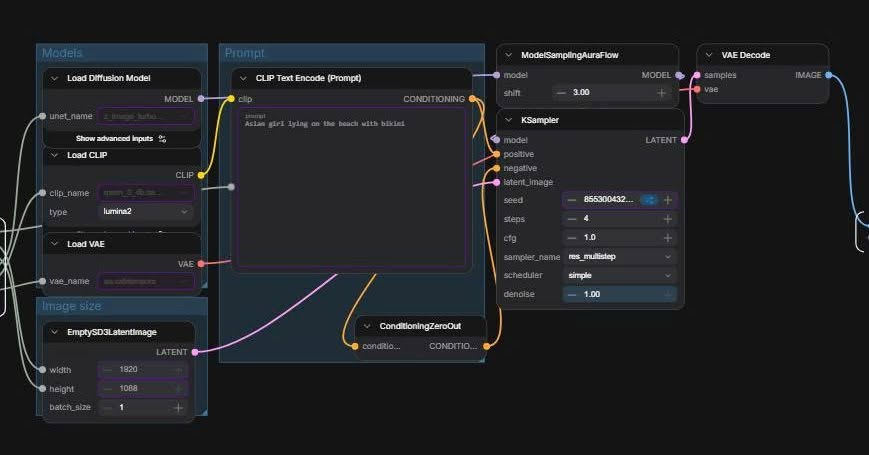Select the Models group title
The height and width of the screenshot is (455, 869).
click(62, 53)
